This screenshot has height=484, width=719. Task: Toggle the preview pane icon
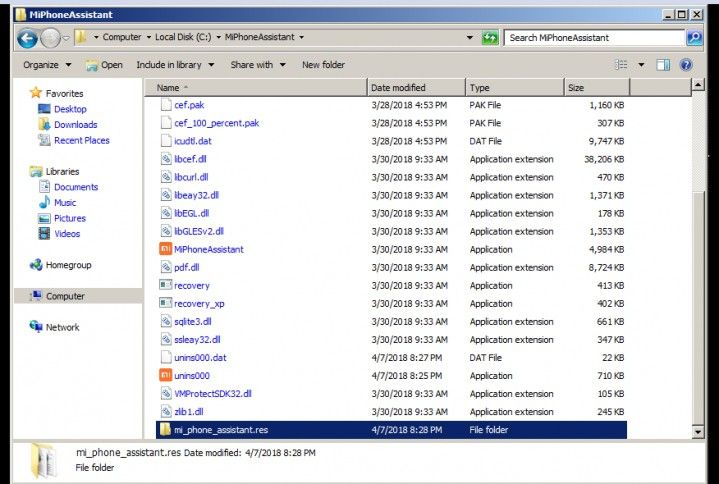pyautogui.click(x=663, y=65)
